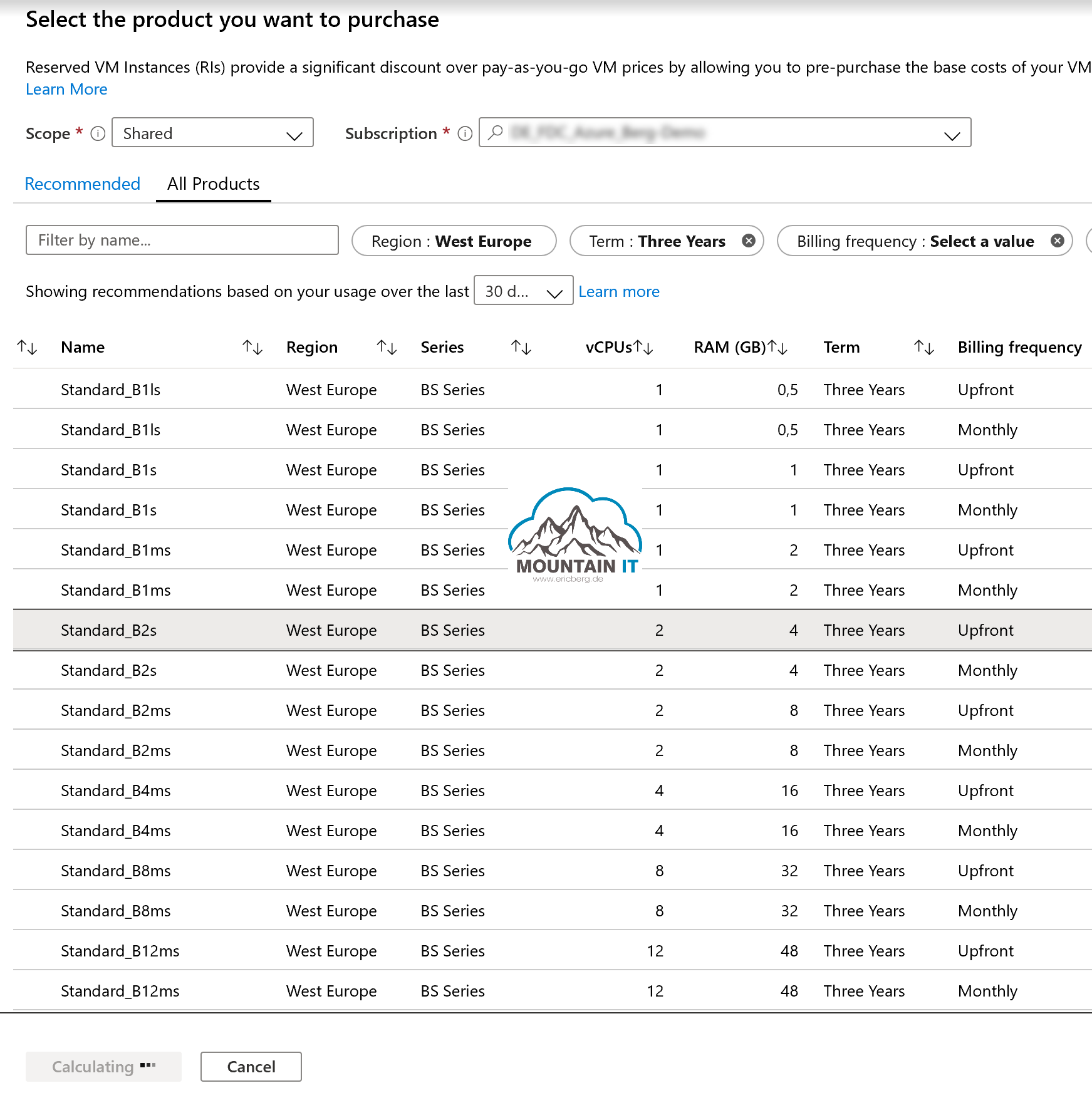Viewport: 1092px width, 1093px height.
Task: Clear the Billing frequency filter
Action: (1058, 241)
